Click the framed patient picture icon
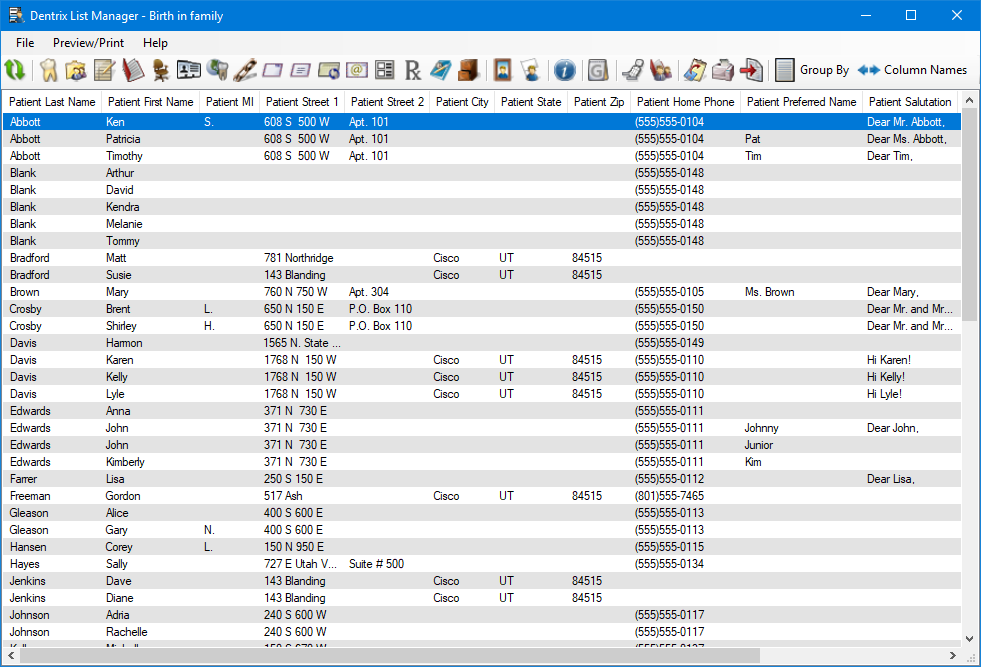This screenshot has width=981, height=667. point(503,70)
